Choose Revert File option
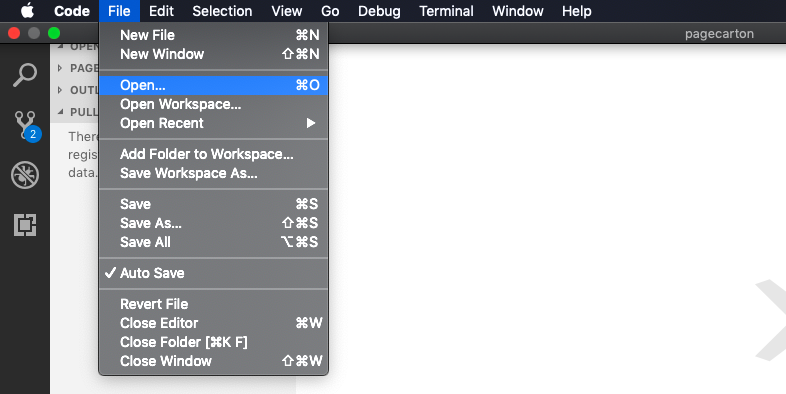 click(x=214, y=304)
